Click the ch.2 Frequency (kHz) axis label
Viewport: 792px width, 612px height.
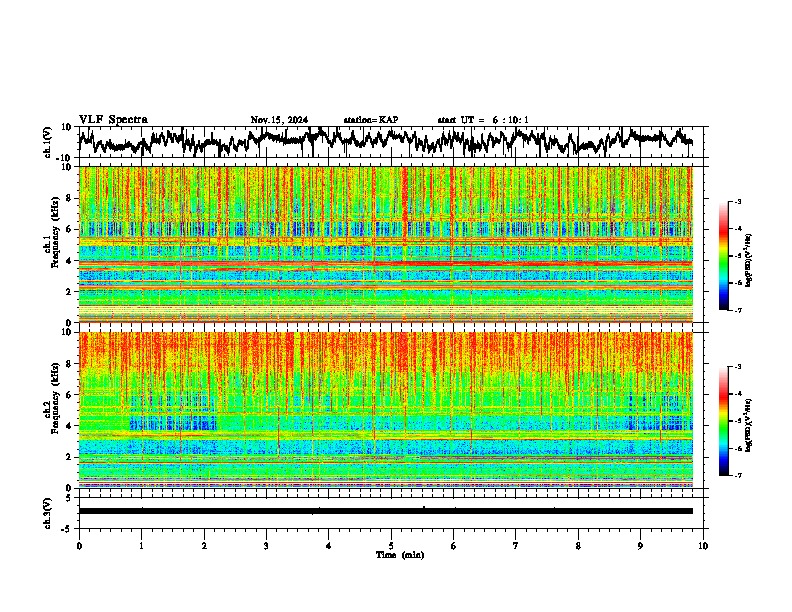(x=52, y=398)
